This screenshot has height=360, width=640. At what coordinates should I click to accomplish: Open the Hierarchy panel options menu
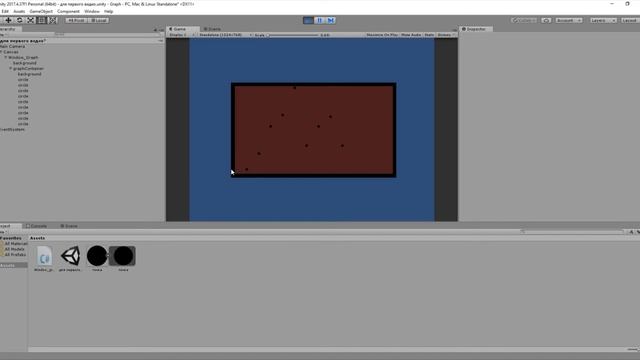[x=161, y=30]
